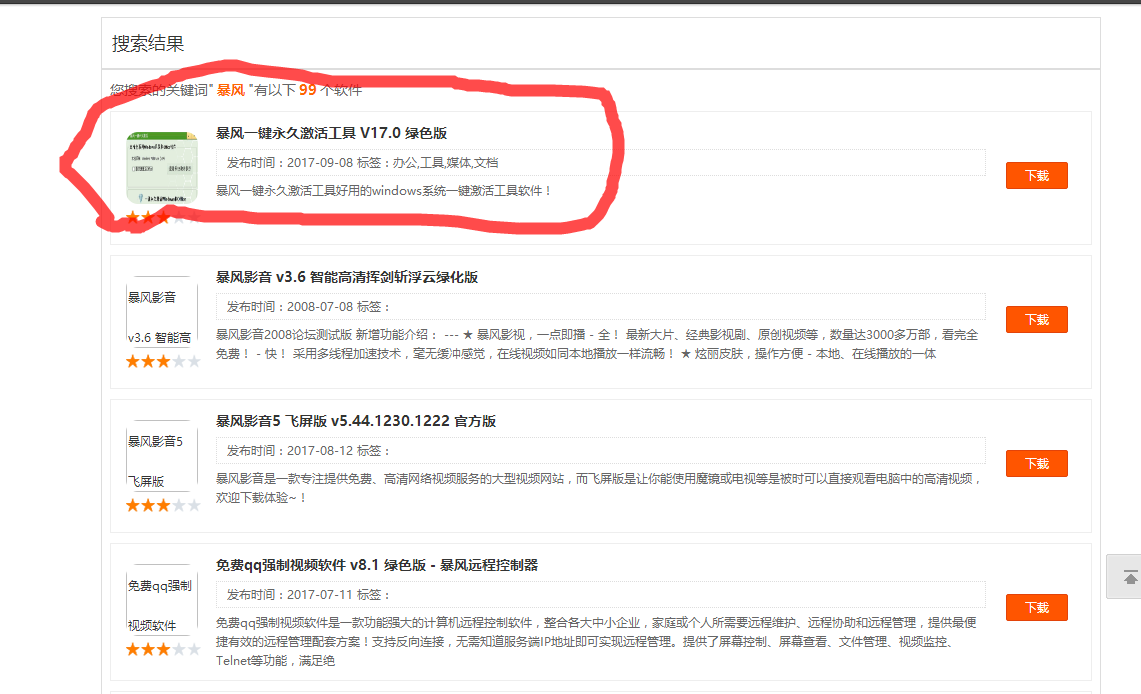This screenshot has width=1141, height=694.
Task: Download 暴风影音5 飞屏版
Action: (x=1036, y=463)
